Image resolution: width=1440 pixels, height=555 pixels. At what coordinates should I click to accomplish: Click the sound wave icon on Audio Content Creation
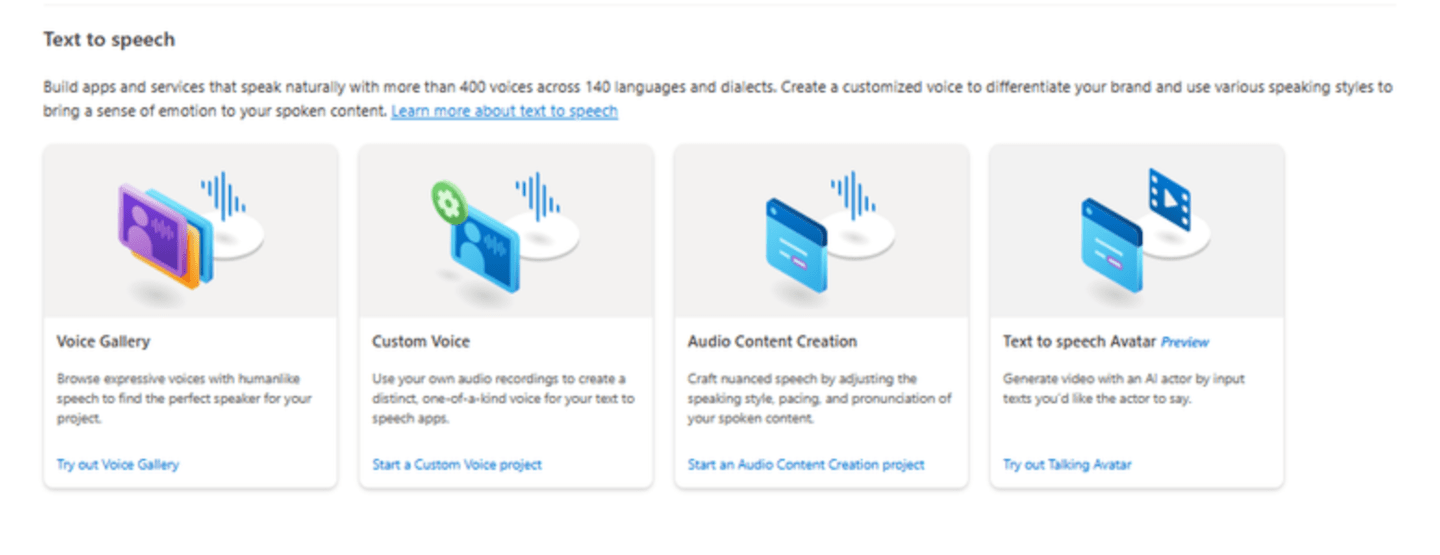coord(853,195)
